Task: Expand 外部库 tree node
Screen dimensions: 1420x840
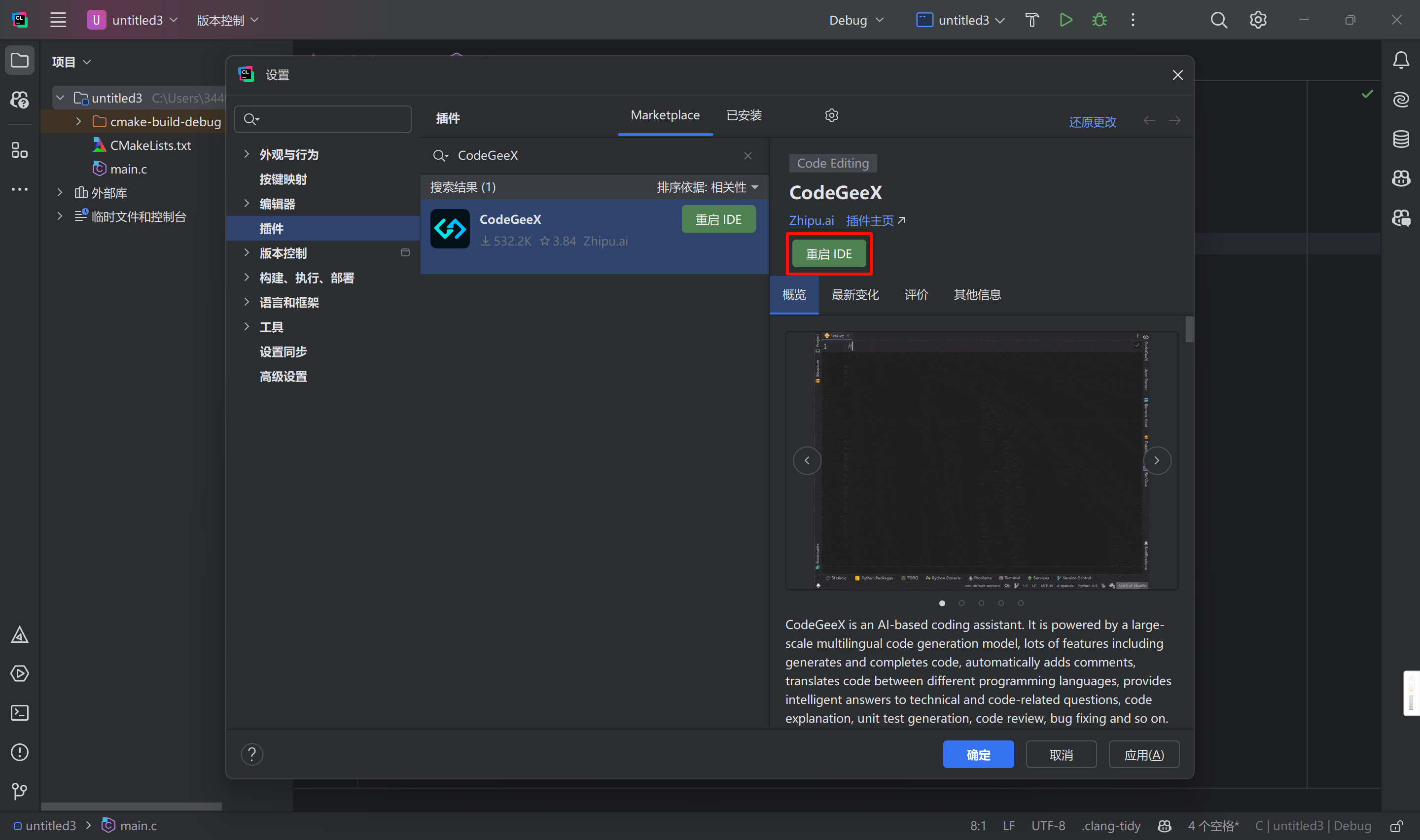Action: click(x=60, y=192)
